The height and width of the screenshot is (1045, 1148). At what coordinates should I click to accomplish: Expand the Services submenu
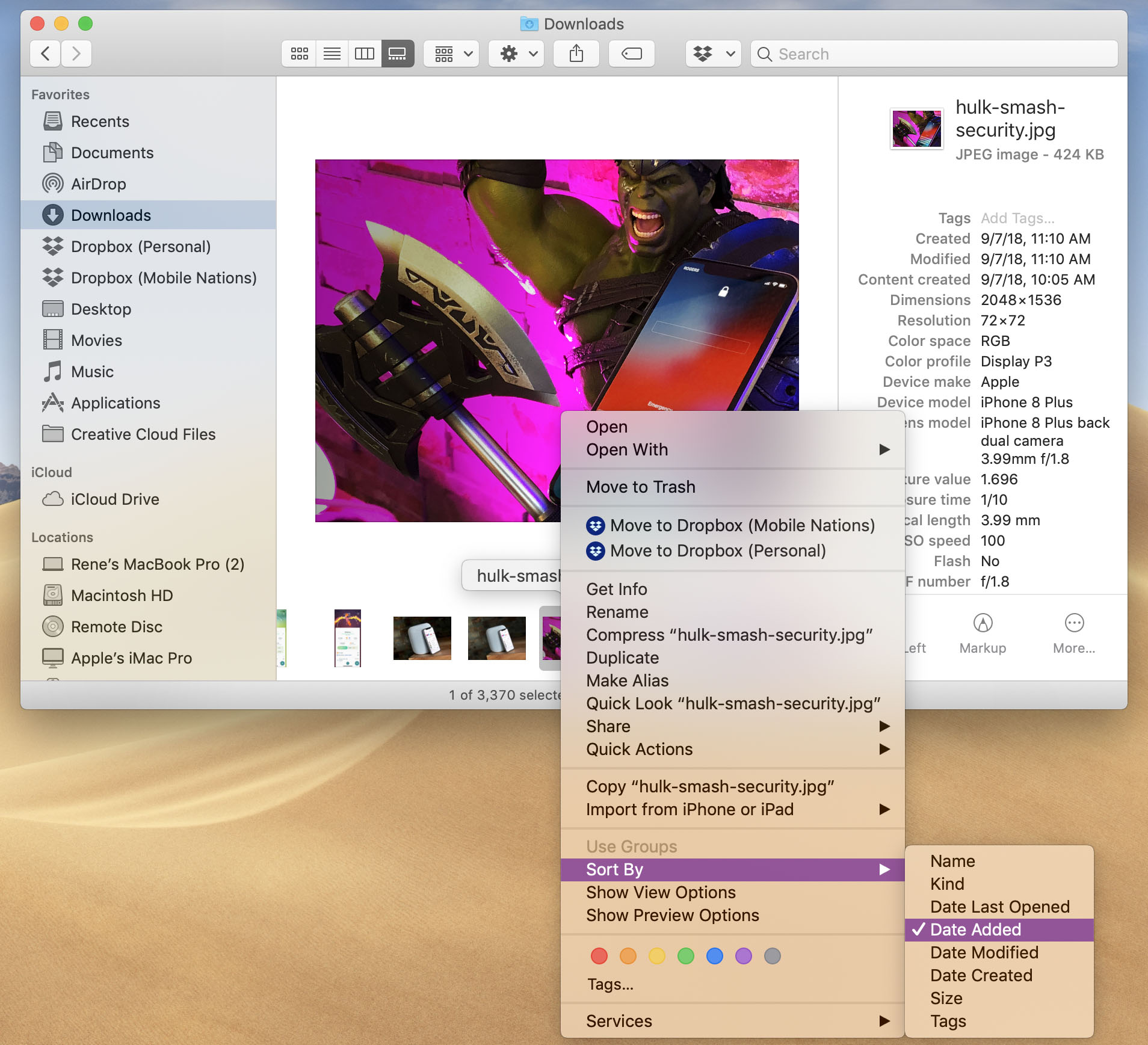point(732,1021)
